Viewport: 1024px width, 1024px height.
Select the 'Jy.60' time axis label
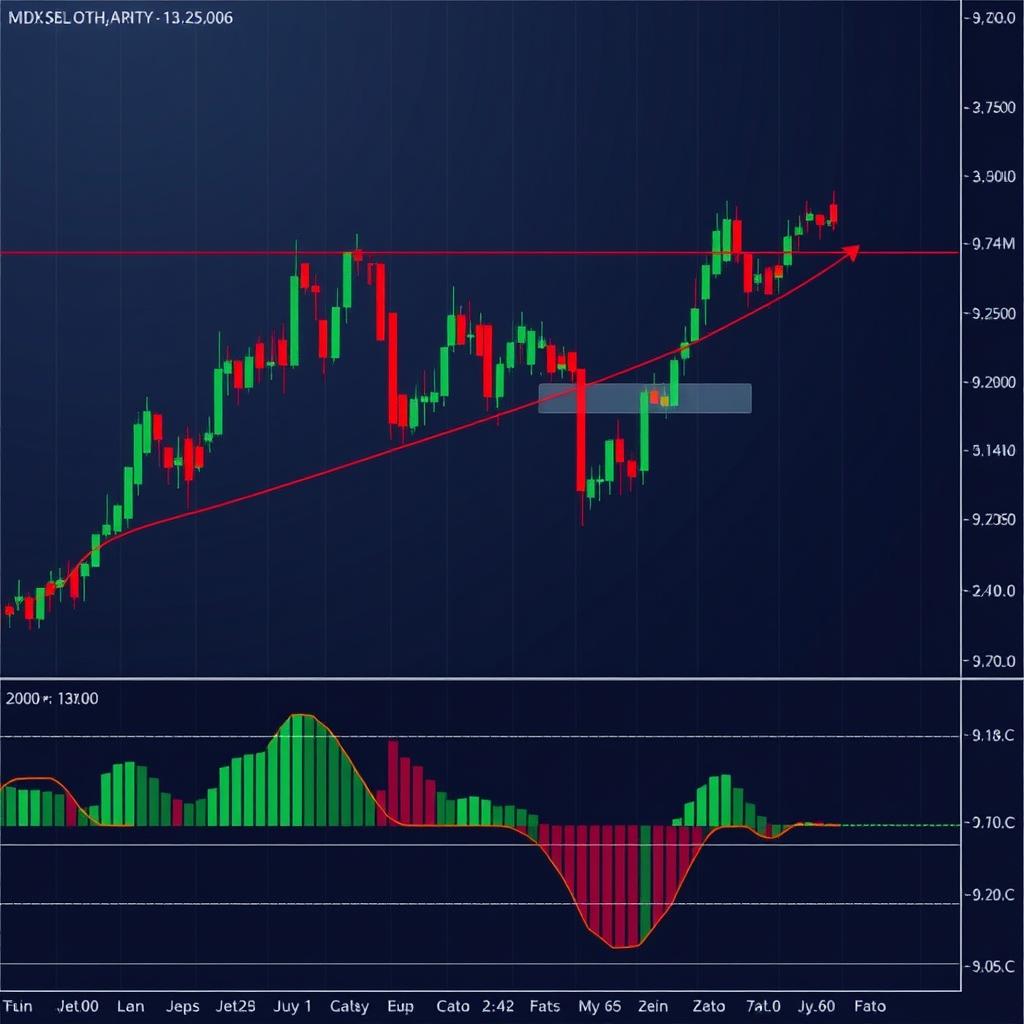[x=817, y=1006]
